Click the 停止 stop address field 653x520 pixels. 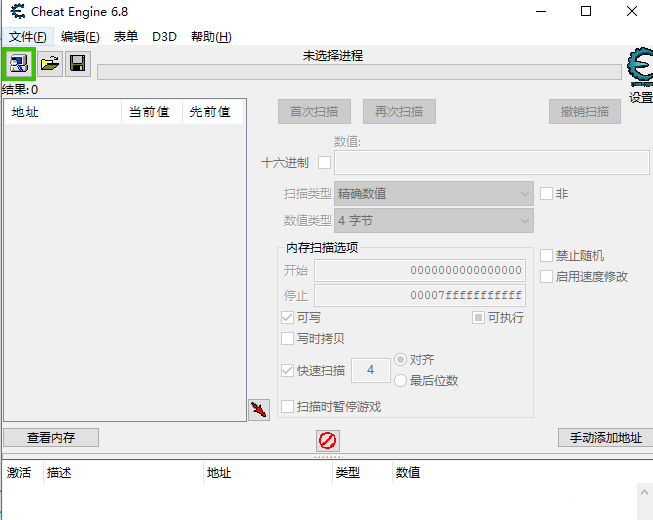coord(420,296)
